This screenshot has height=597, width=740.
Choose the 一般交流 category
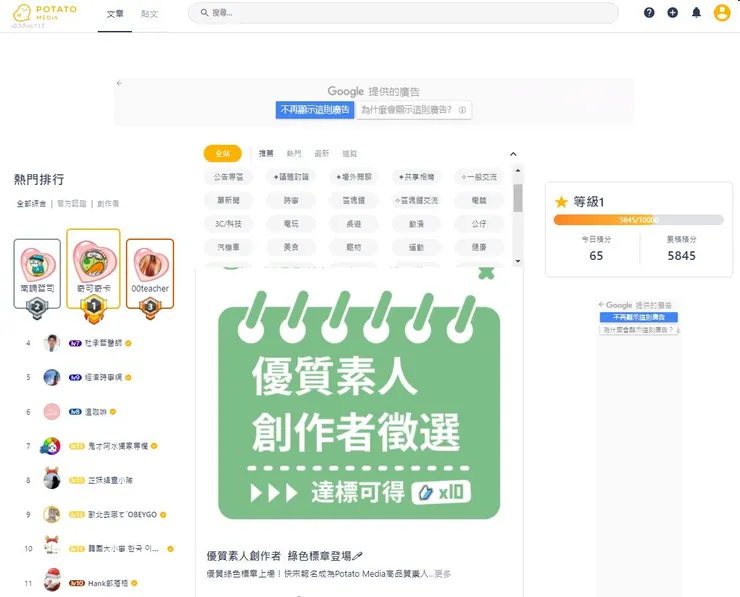pyautogui.click(x=479, y=177)
